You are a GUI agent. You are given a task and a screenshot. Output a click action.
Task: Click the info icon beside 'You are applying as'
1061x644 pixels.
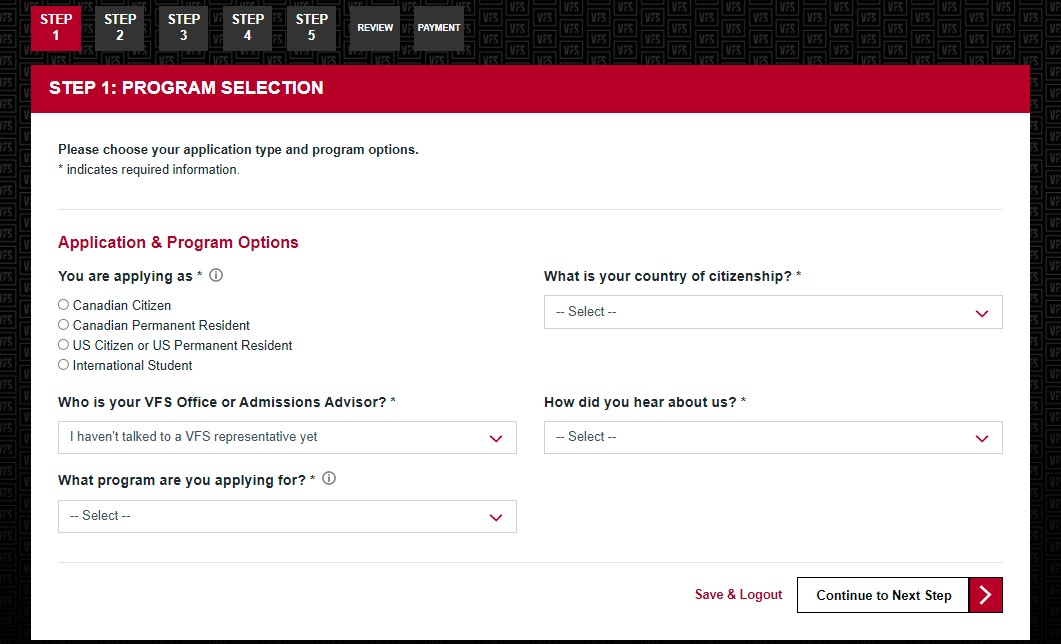[x=216, y=275]
